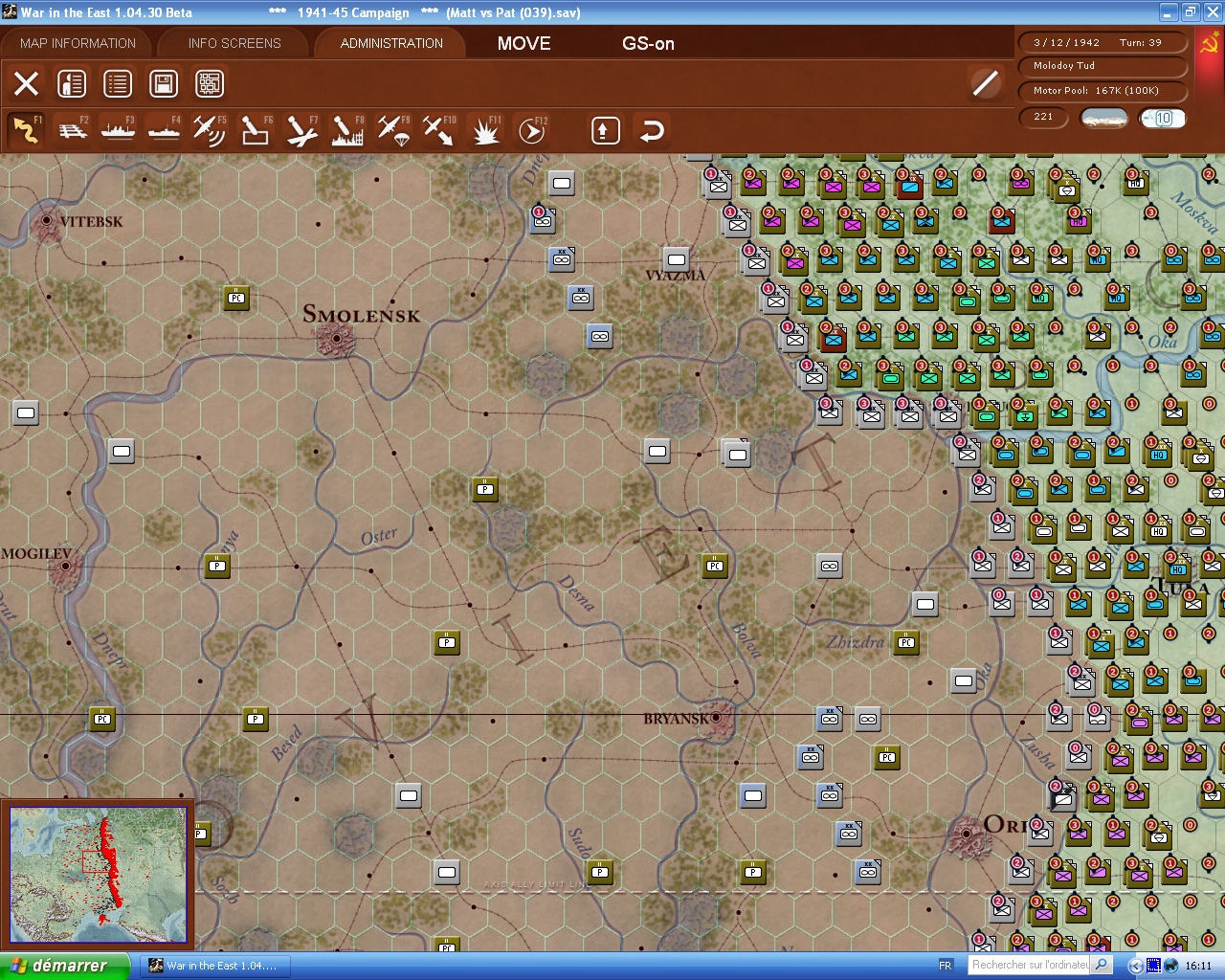1225x980 pixels.
Task: Click the Mogilev city marker on the map
Action: [65, 567]
